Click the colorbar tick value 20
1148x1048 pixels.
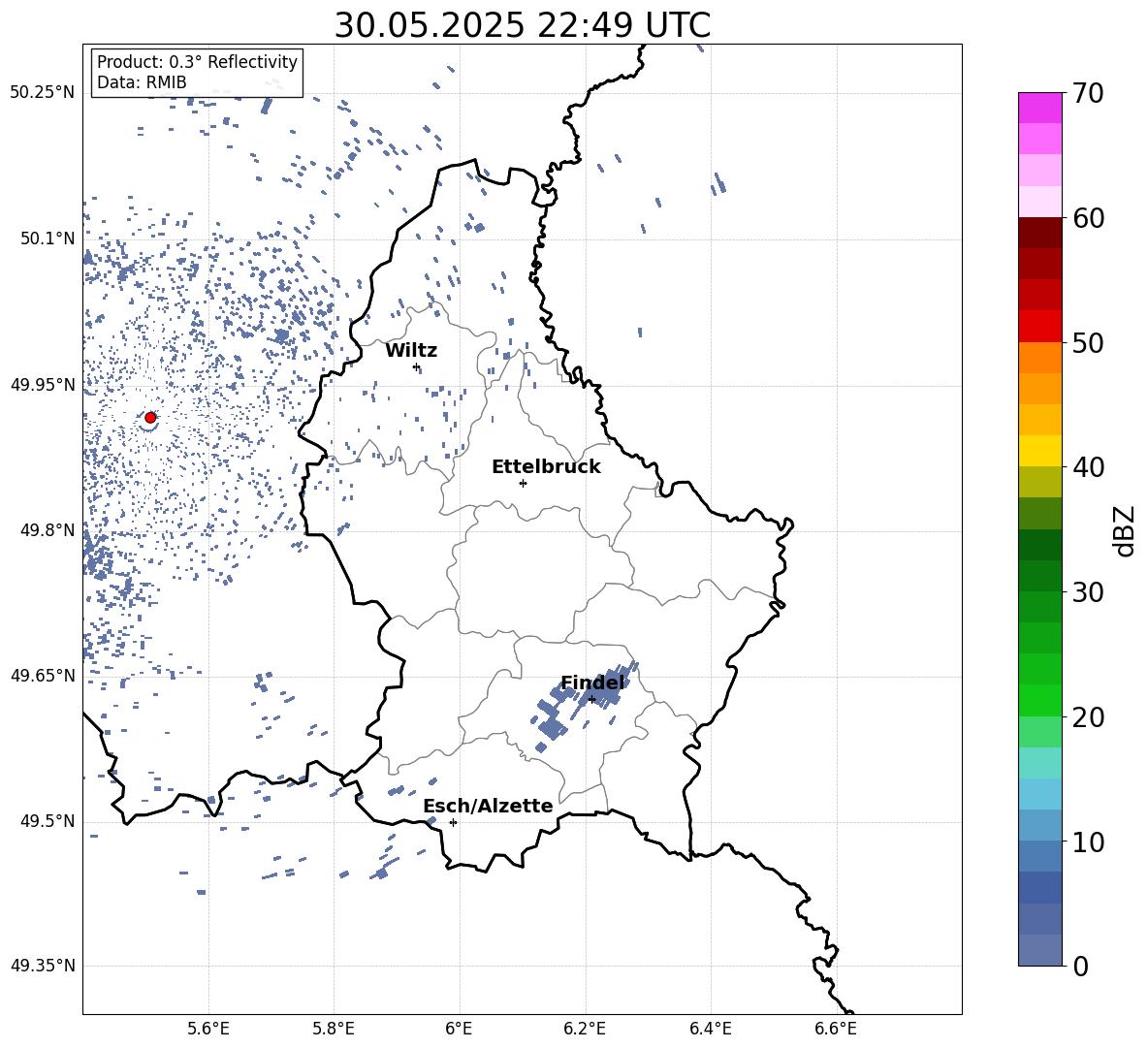[1088, 717]
